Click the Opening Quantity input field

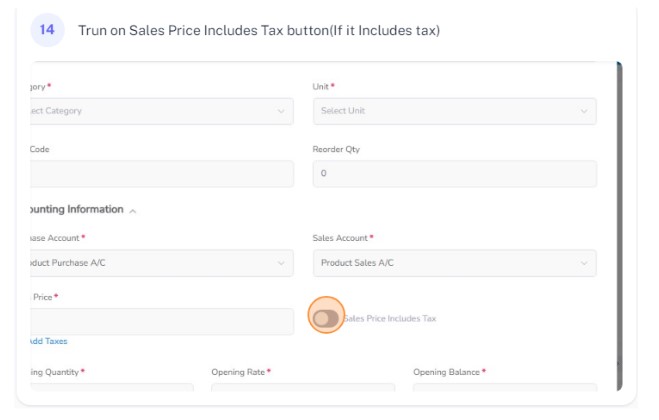pyautogui.click(x=112, y=387)
